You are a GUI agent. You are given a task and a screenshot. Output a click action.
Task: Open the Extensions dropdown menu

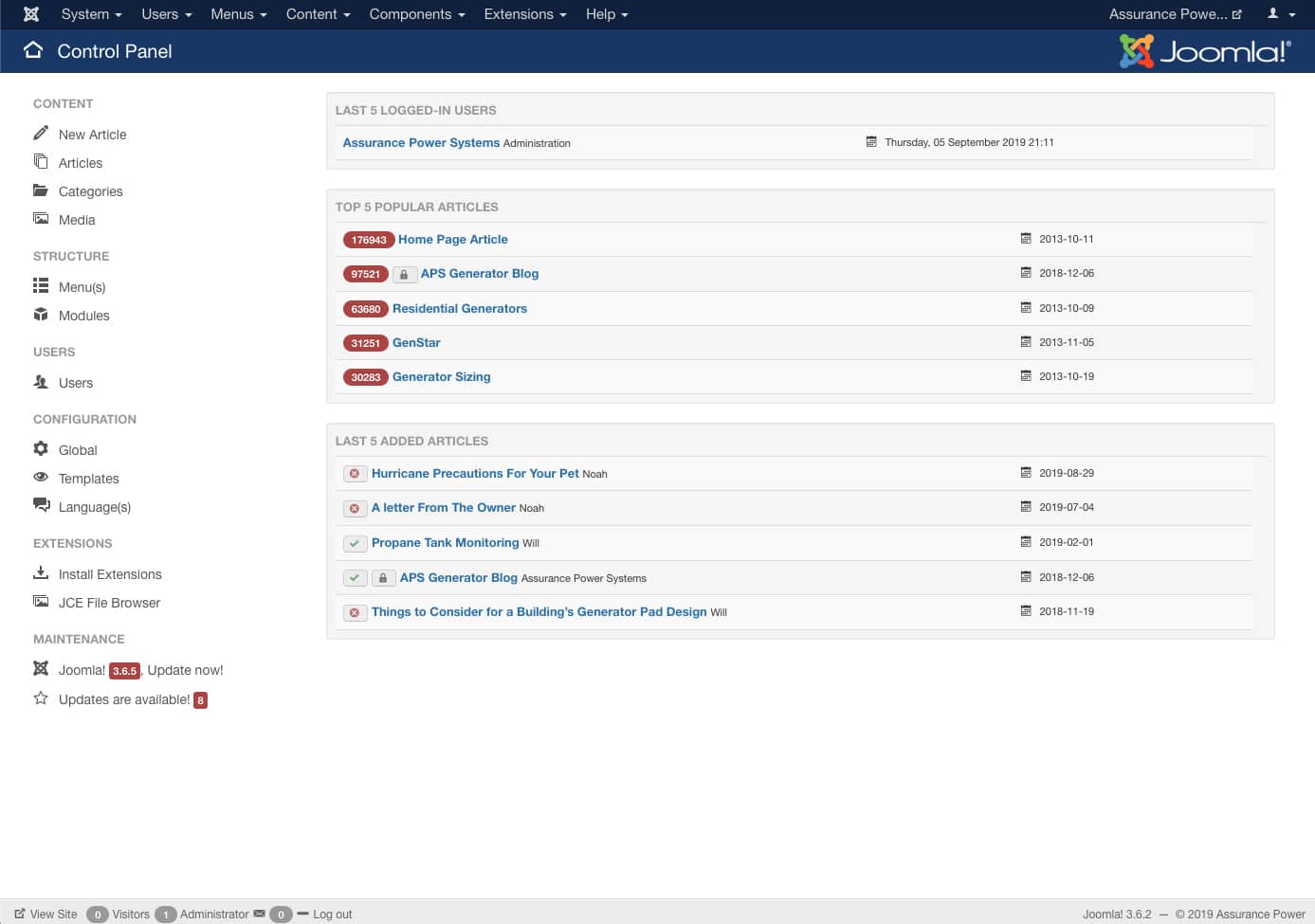click(x=525, y=14)
